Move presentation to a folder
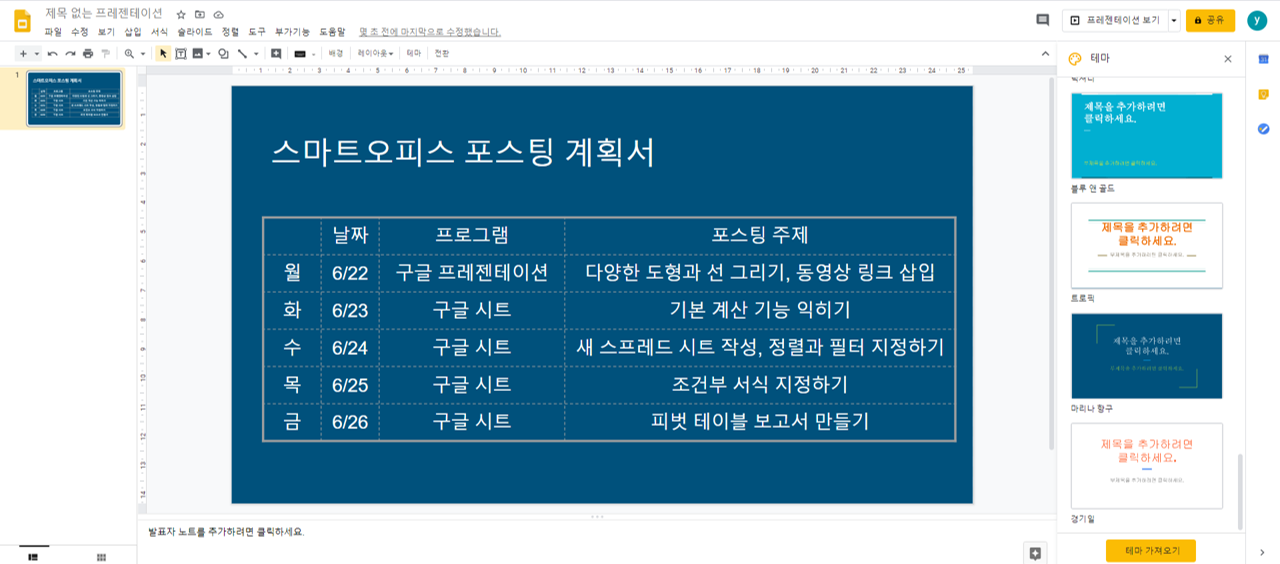1280x564 pixels. (x=200, y=15)
